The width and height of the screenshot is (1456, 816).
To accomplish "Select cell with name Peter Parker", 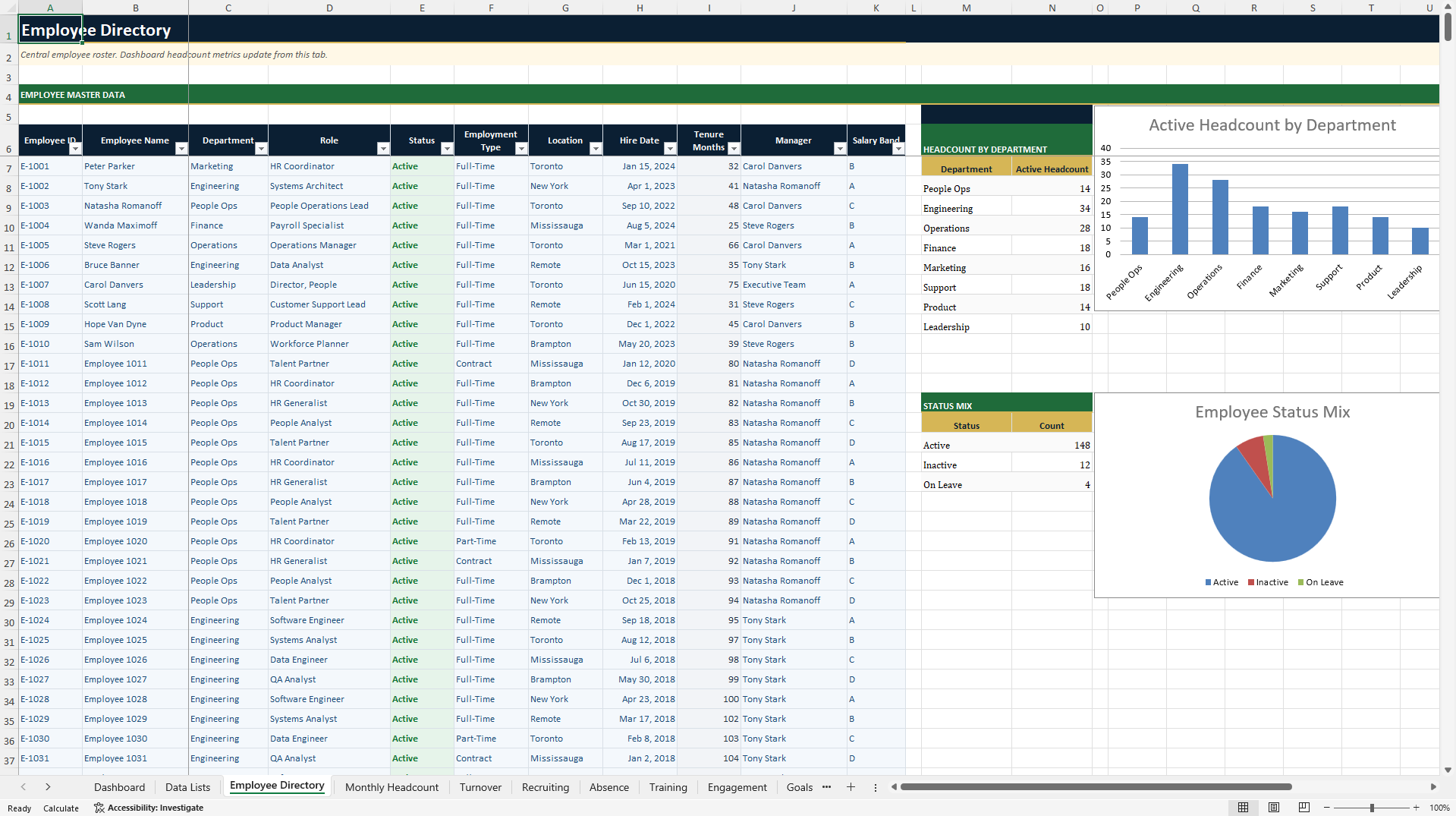I will coord(135,166).
